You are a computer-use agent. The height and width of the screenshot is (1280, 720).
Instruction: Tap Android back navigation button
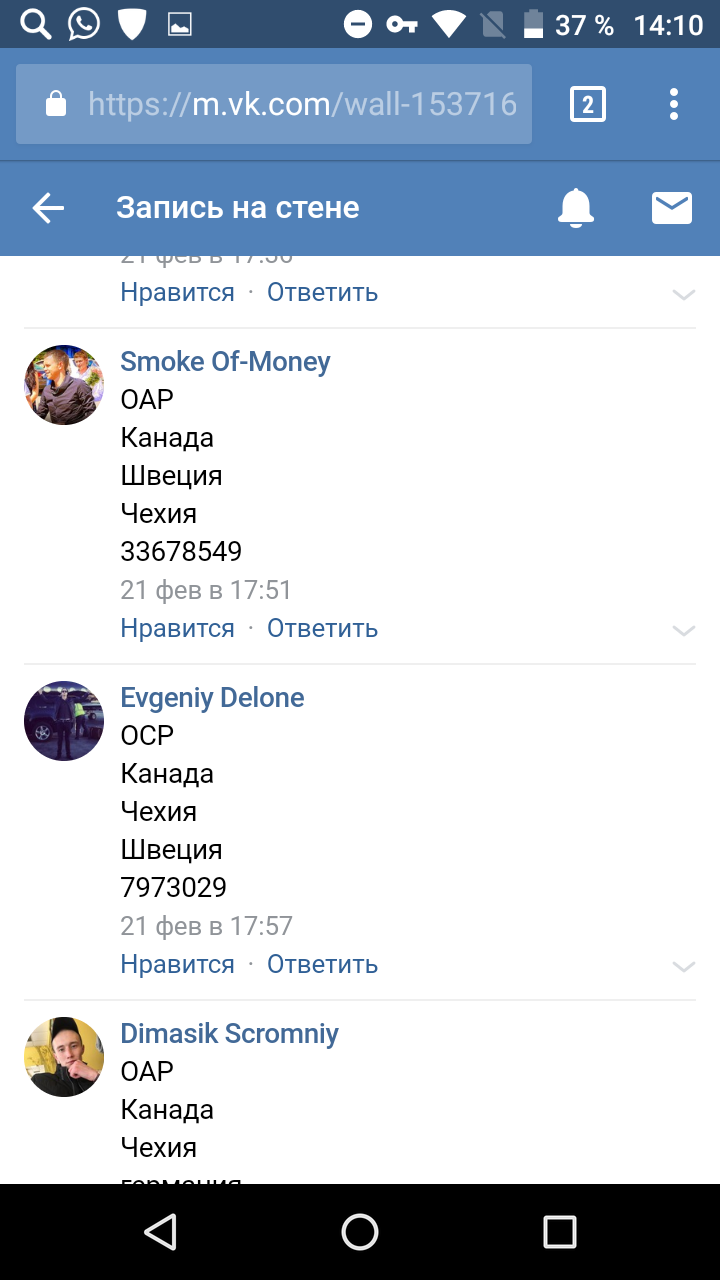coord(161,1232)
